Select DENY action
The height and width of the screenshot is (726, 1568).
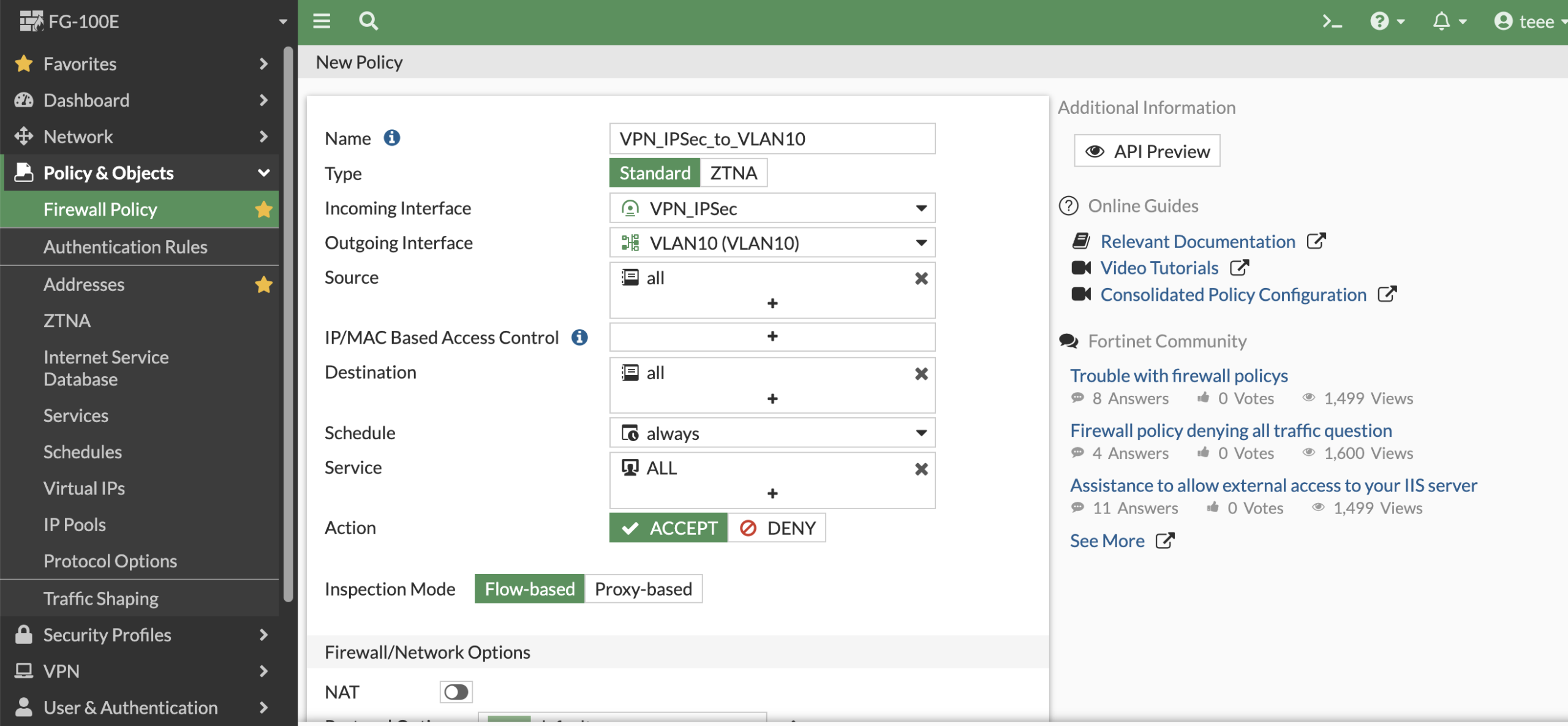pyautogui.click(x=777, y=528)
